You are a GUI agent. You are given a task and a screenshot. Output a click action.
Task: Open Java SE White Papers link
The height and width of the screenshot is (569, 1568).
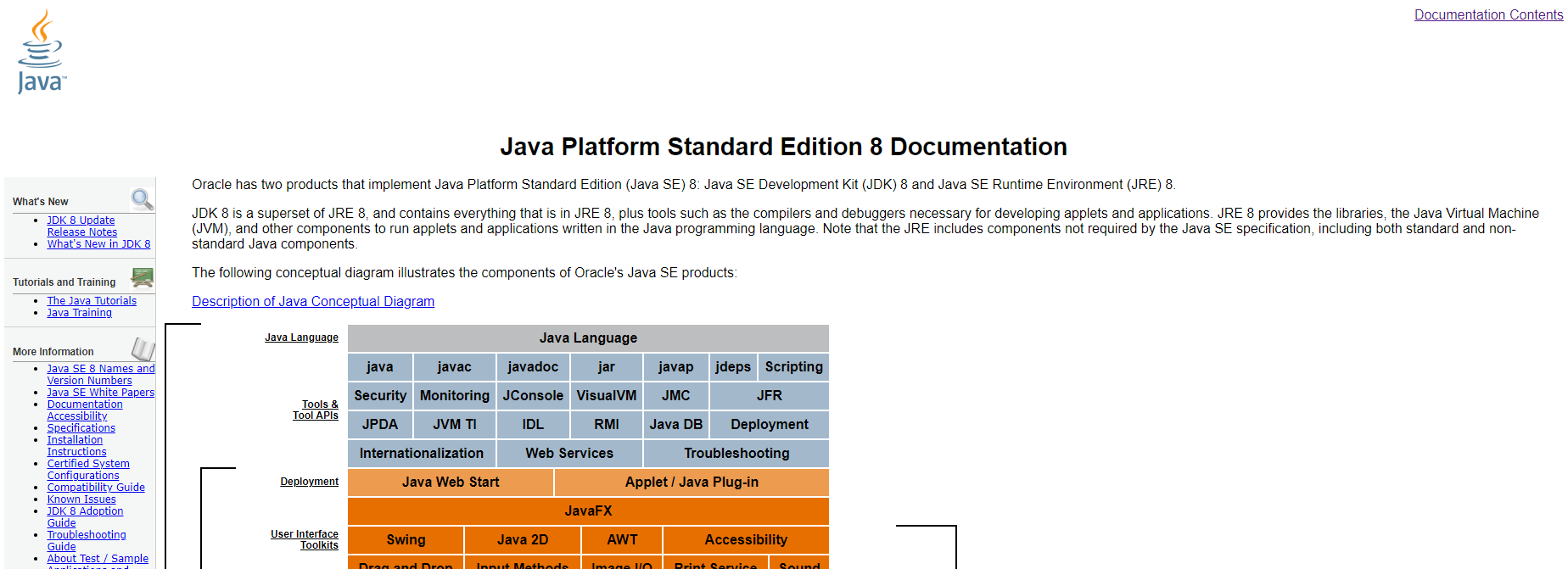101,392
